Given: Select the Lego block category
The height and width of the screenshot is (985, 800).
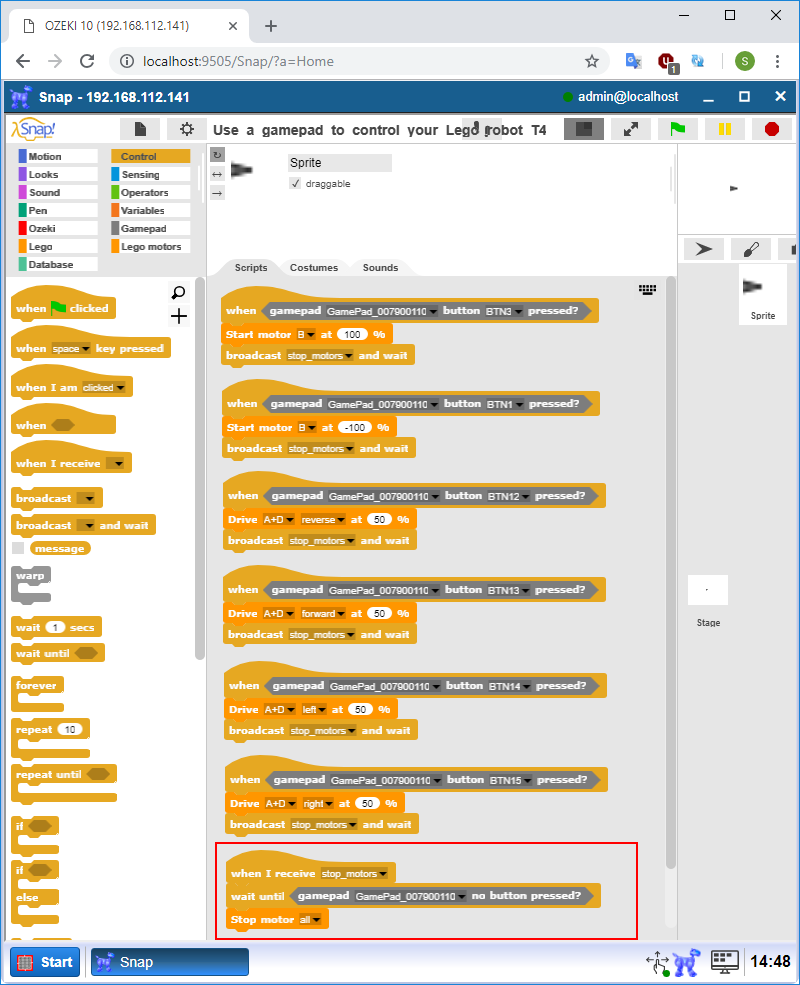Looking at the screenshot, I should click(58, 247).
